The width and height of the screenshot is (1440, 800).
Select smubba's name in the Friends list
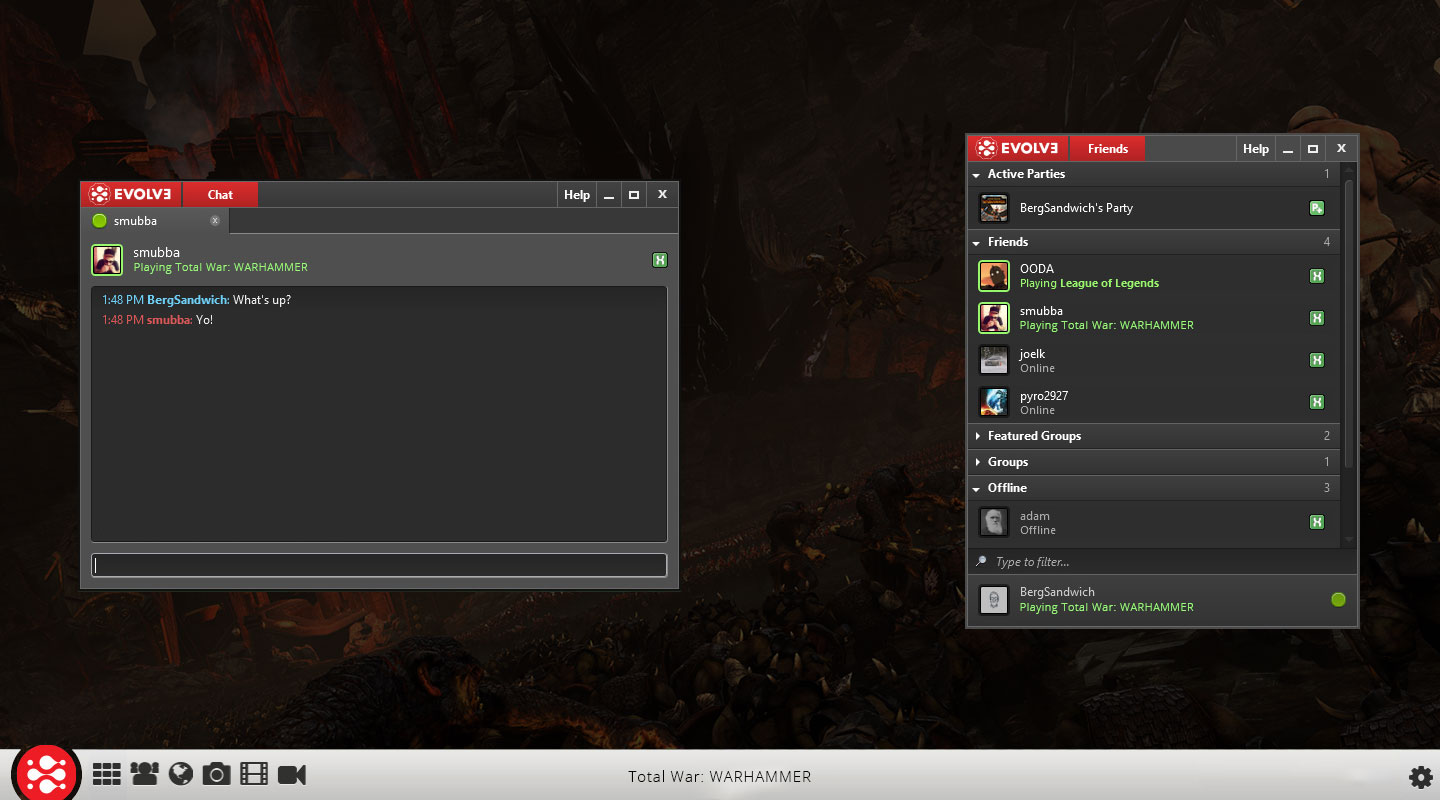1041,311
